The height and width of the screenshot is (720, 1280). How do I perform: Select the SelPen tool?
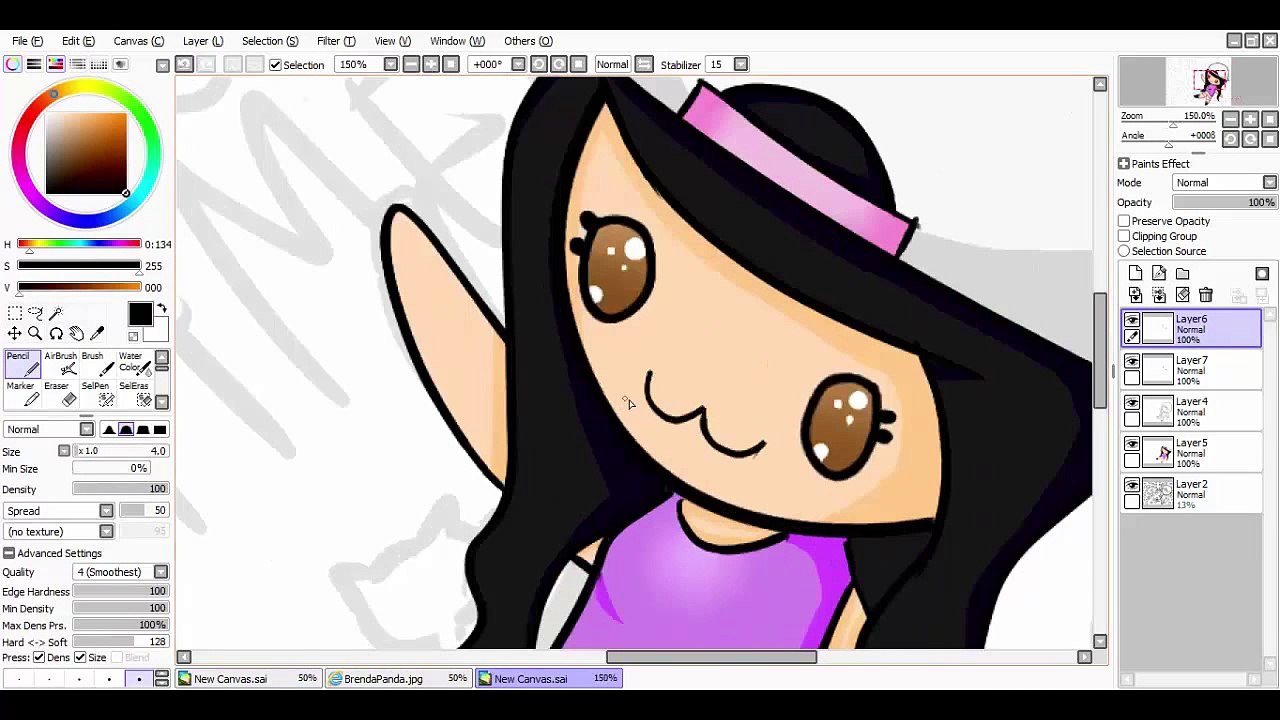click(96, 393)
